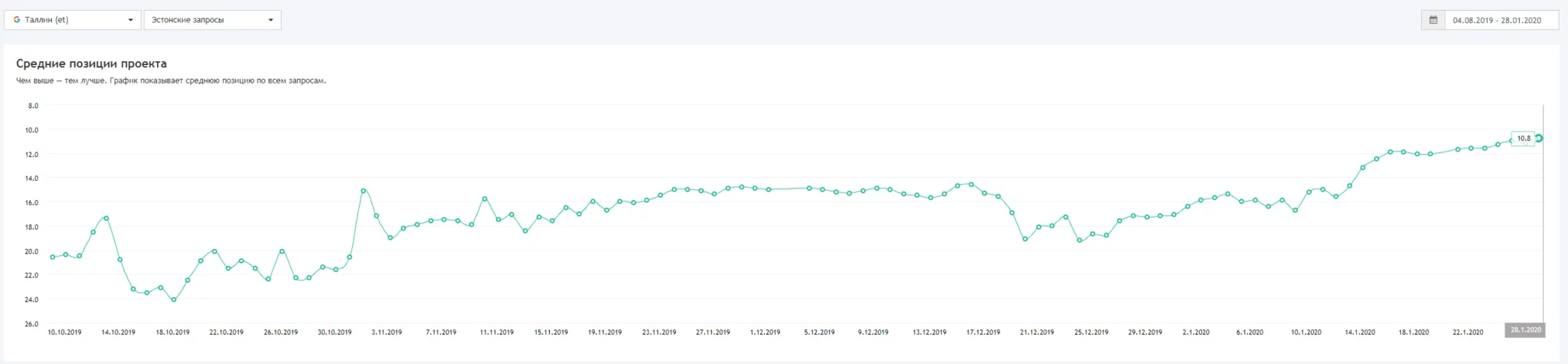Click the highlighted end-point marker on the chart line
The image size is (1568, 364).
[x=1539, y=139]
